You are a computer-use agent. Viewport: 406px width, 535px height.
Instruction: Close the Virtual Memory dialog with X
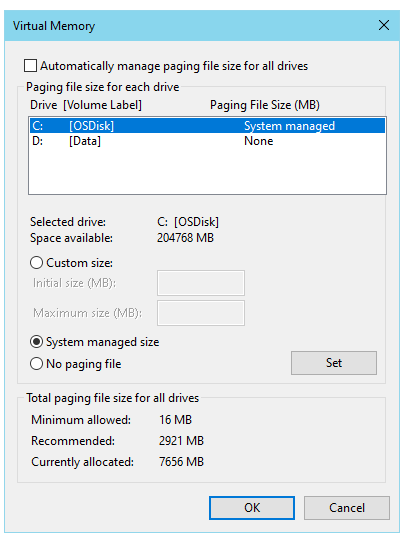pos(384,25)
